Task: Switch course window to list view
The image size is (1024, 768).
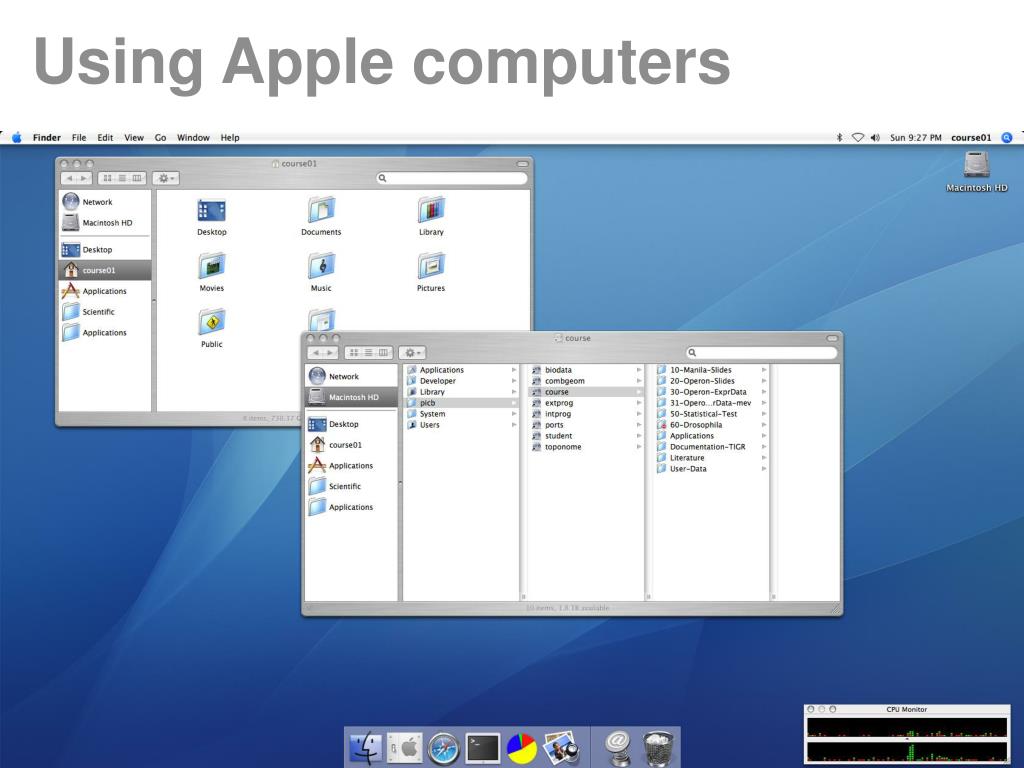Action: (369, 353)
